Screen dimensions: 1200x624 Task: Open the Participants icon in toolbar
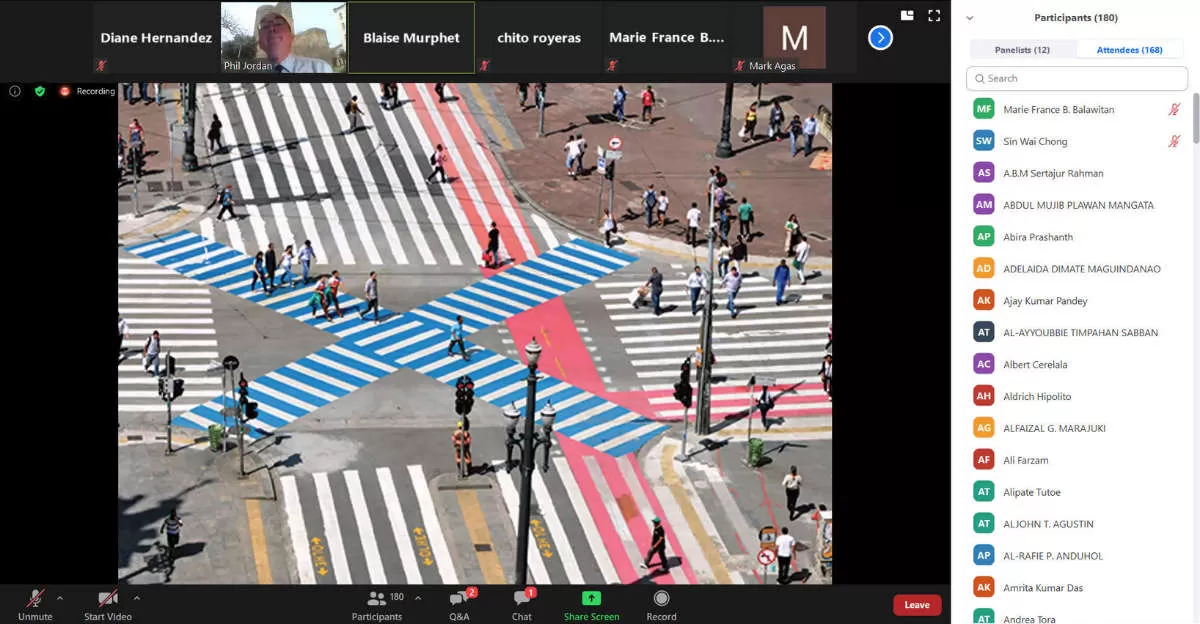point(377,599)
